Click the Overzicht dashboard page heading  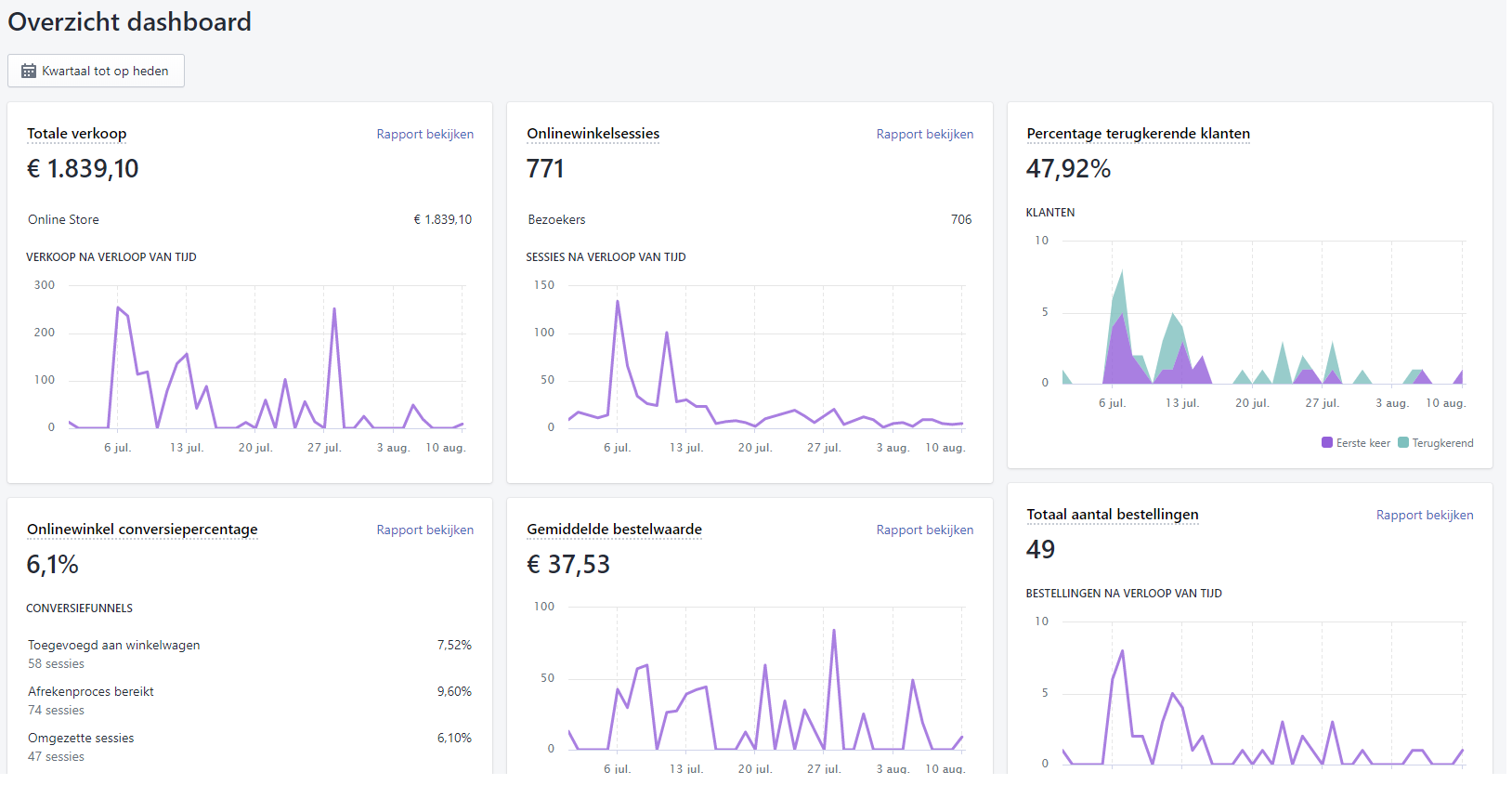coord(129,22)
